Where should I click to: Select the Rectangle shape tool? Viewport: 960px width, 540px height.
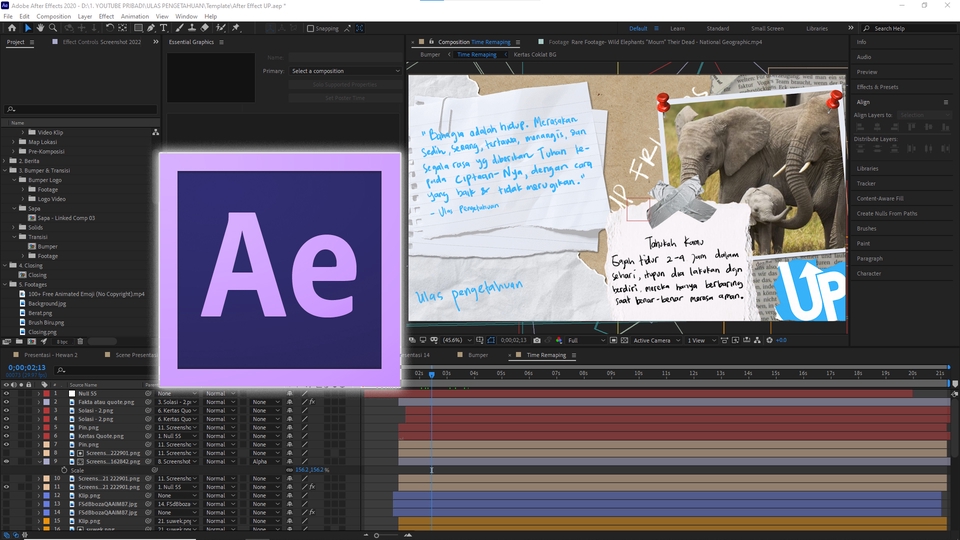click(x=138, y=28)
